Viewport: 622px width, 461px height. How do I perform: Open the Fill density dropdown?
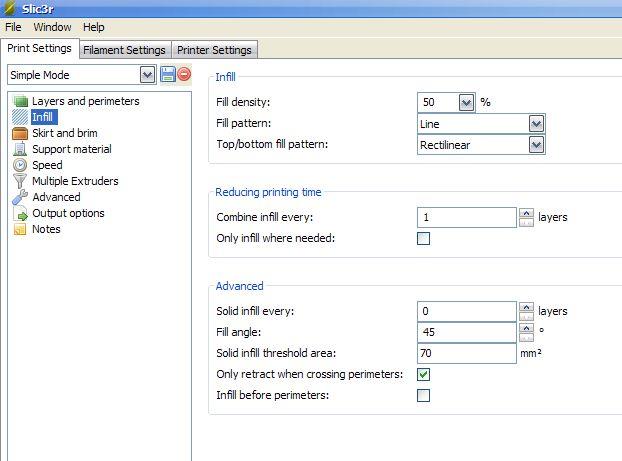pyautogui.click(x=466, y=103)
